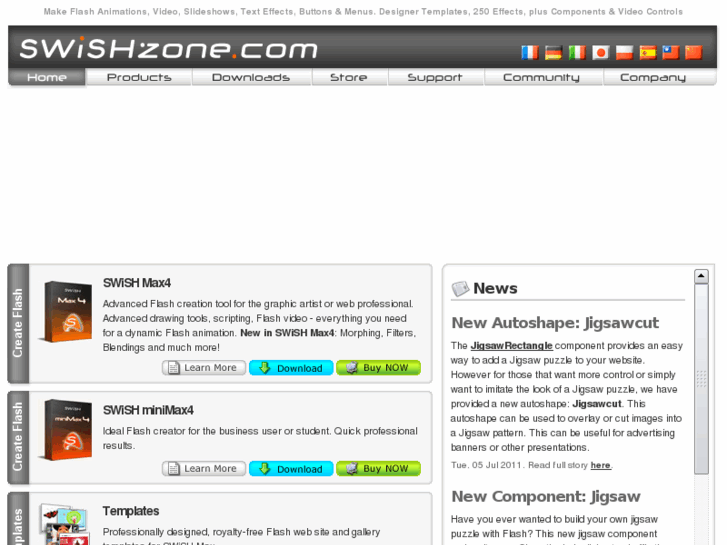The image size is (727, 545).
Task: Click Buy NOW for SWiSH Max4
Action: coord(378,368)
